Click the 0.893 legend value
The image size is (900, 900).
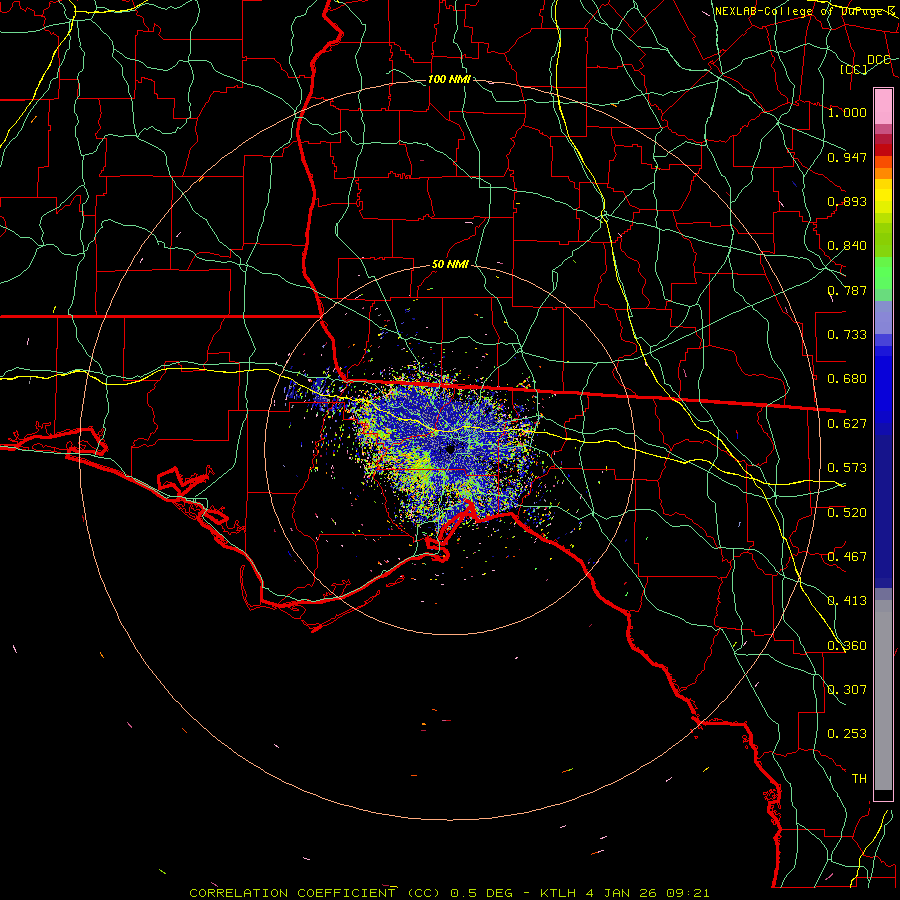[847, 201]
